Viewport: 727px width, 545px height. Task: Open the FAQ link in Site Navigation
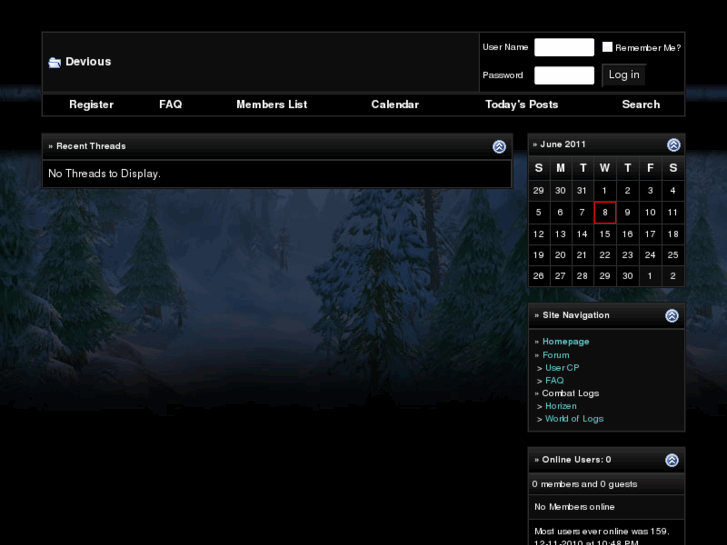click(554, 381)
